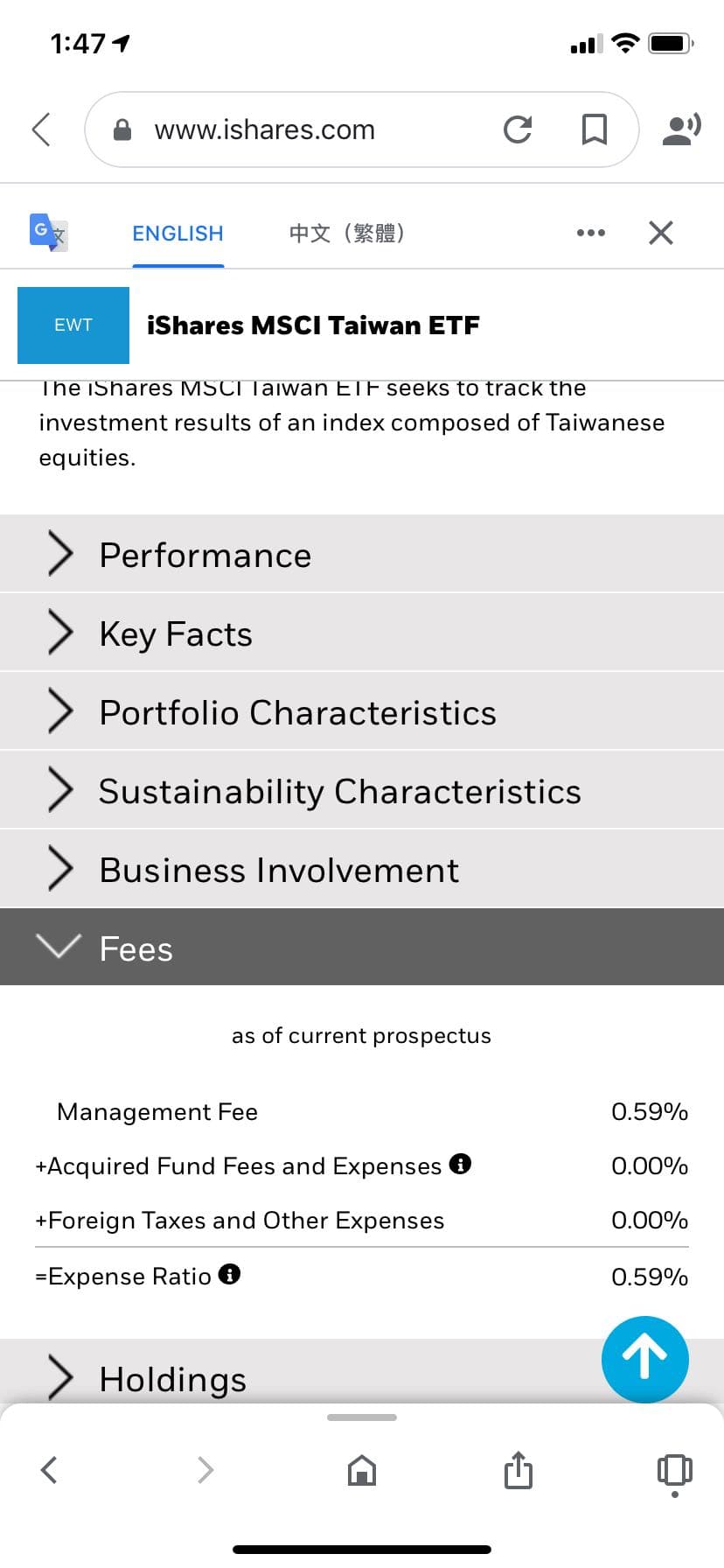Reload the ishares.com page
Screen dimensions: 724x1568
coord(518,129)
